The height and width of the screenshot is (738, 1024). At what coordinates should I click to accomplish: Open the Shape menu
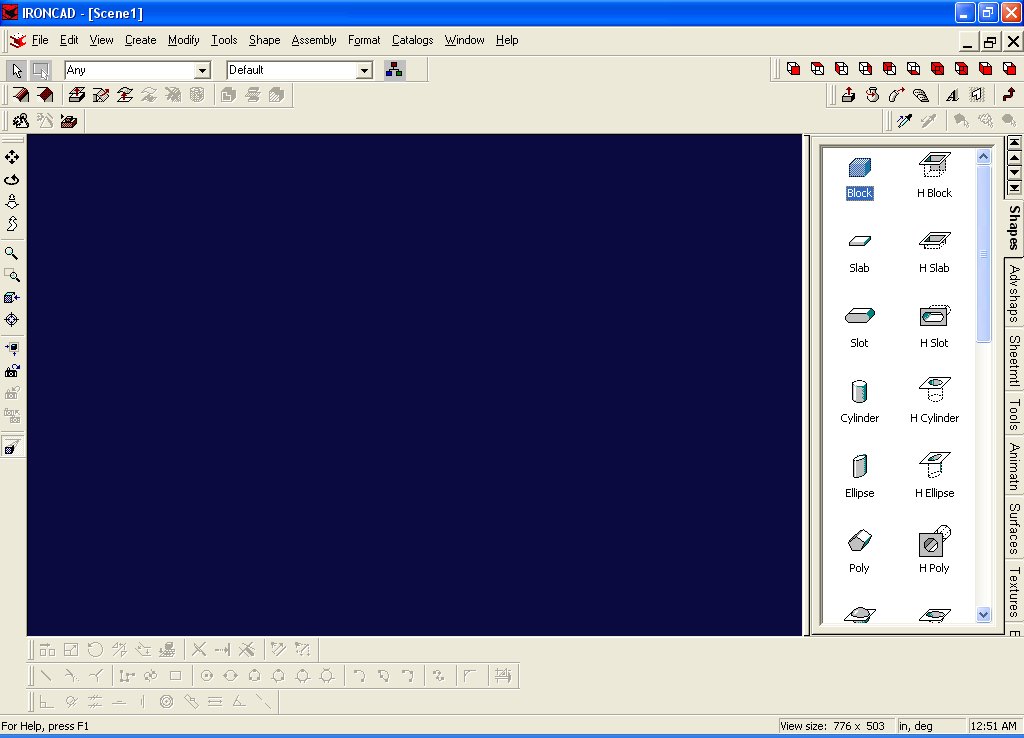click(x=264, y=40)
